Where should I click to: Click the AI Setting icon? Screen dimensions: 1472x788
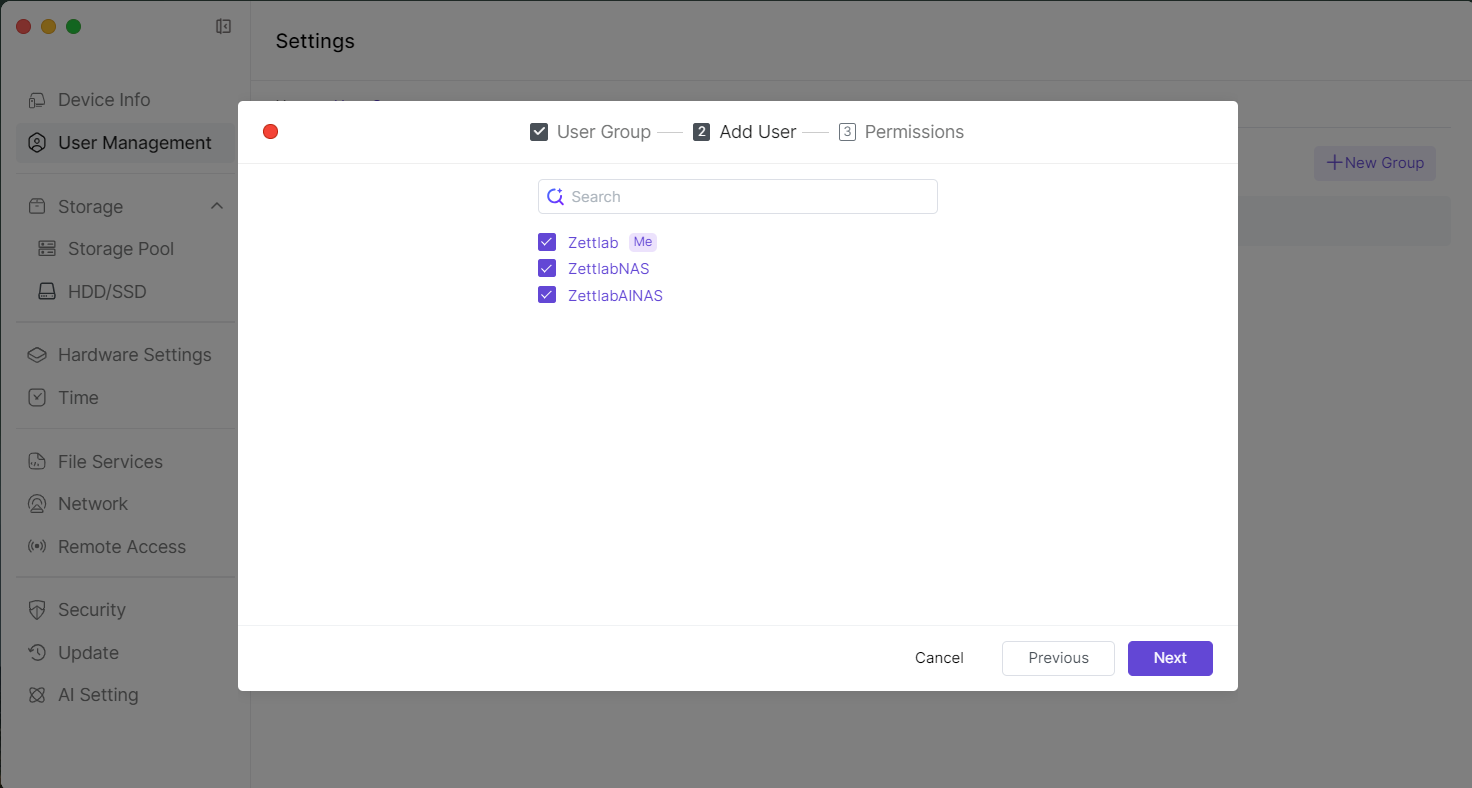(x=37, y=695)
